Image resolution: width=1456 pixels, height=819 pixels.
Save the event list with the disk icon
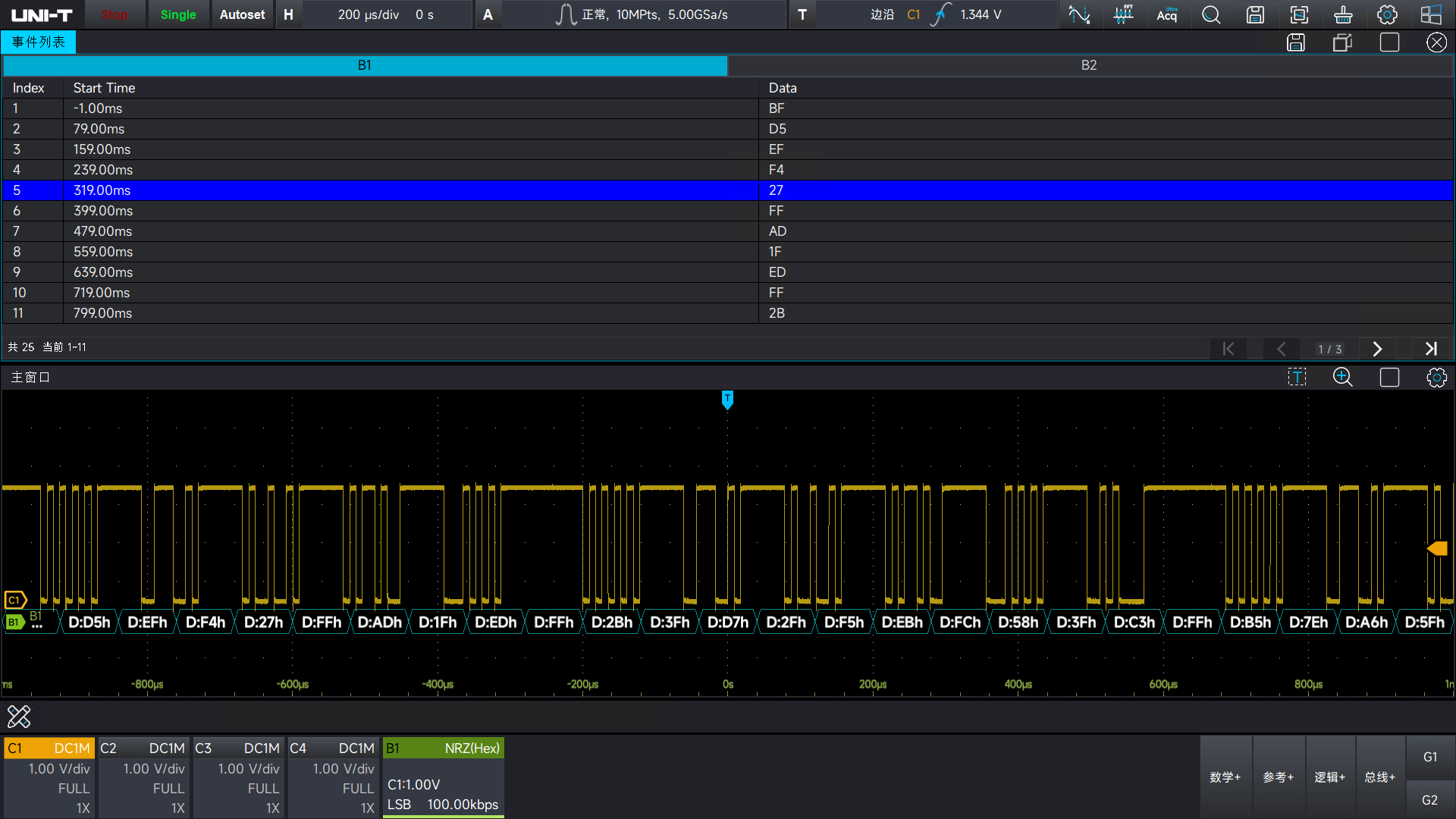(x=1296, y=42)
